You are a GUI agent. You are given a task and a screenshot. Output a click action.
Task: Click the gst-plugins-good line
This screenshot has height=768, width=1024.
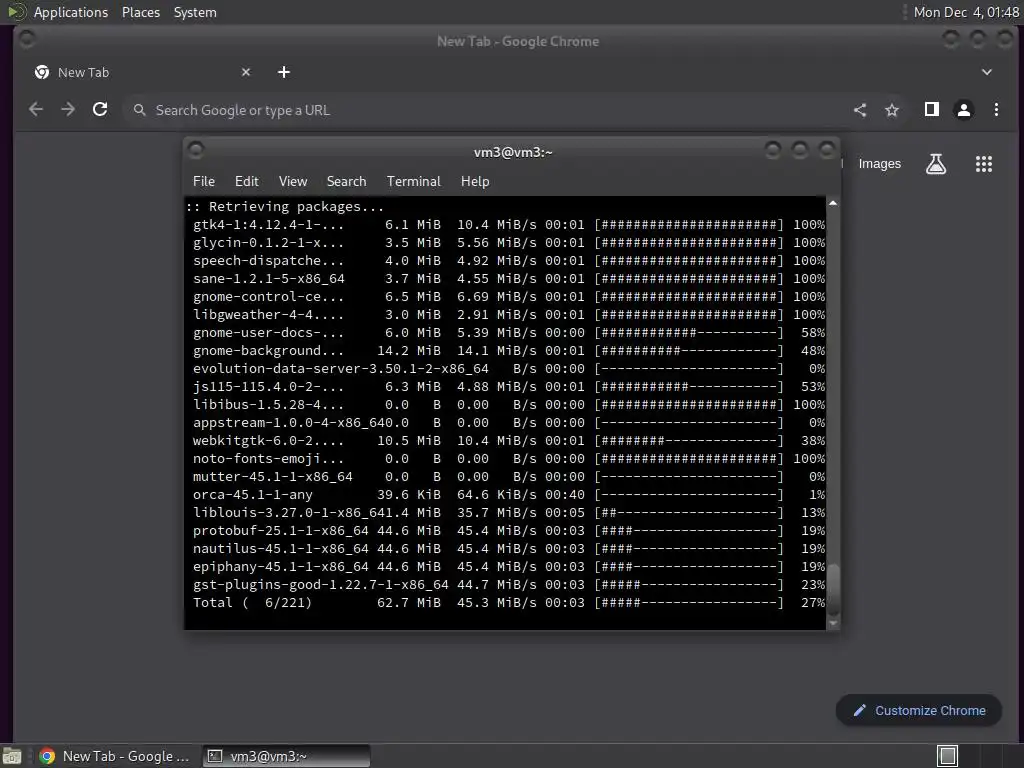pyautogui.click(x=509, y=584)
